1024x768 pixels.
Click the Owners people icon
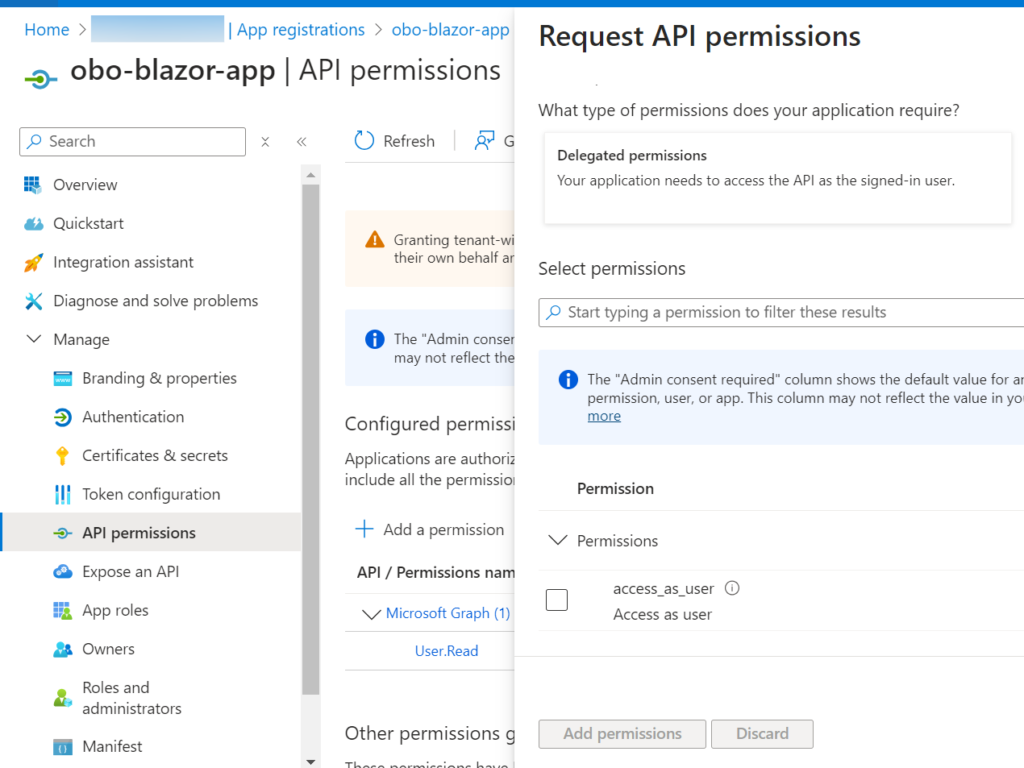[x=63, y=649]
